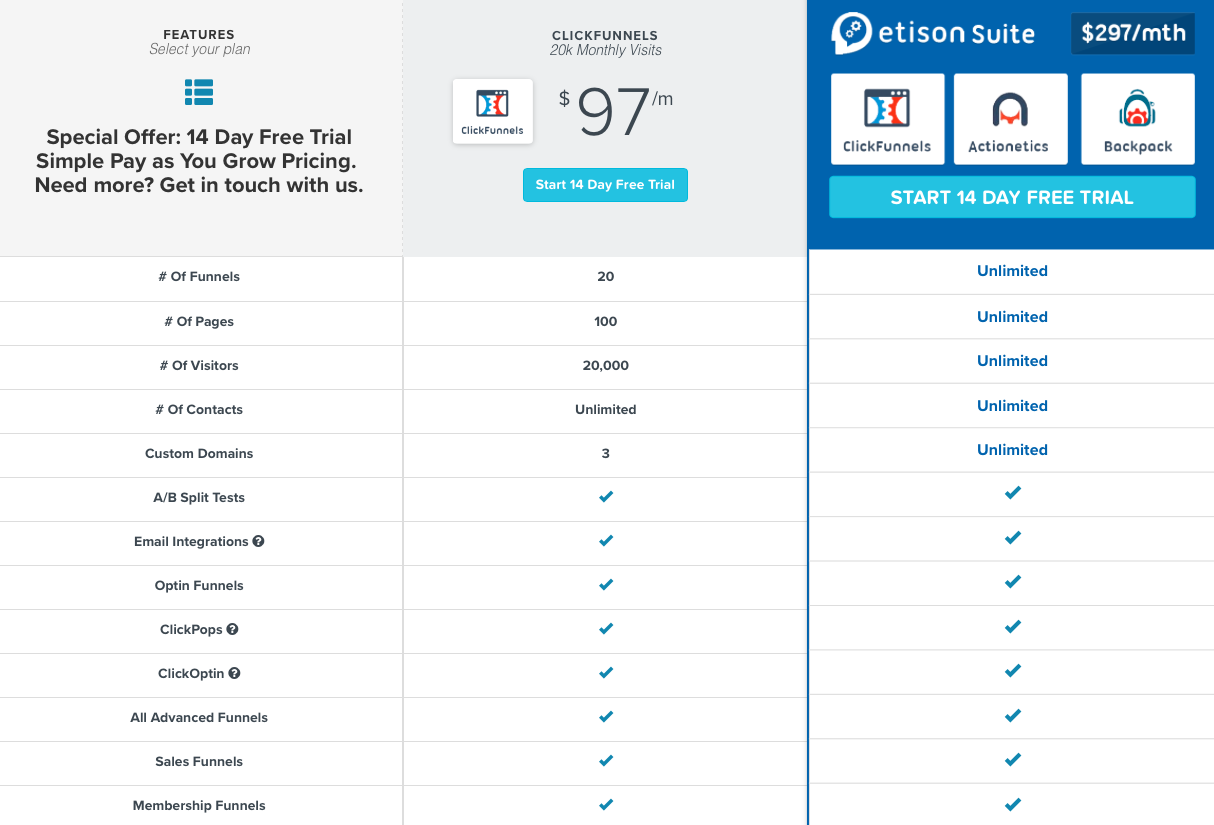Image resolution: width=1214 pixels, height=825 pixels.
Task: Open the Email Integrations help question mark
Action: click(258, 541)
